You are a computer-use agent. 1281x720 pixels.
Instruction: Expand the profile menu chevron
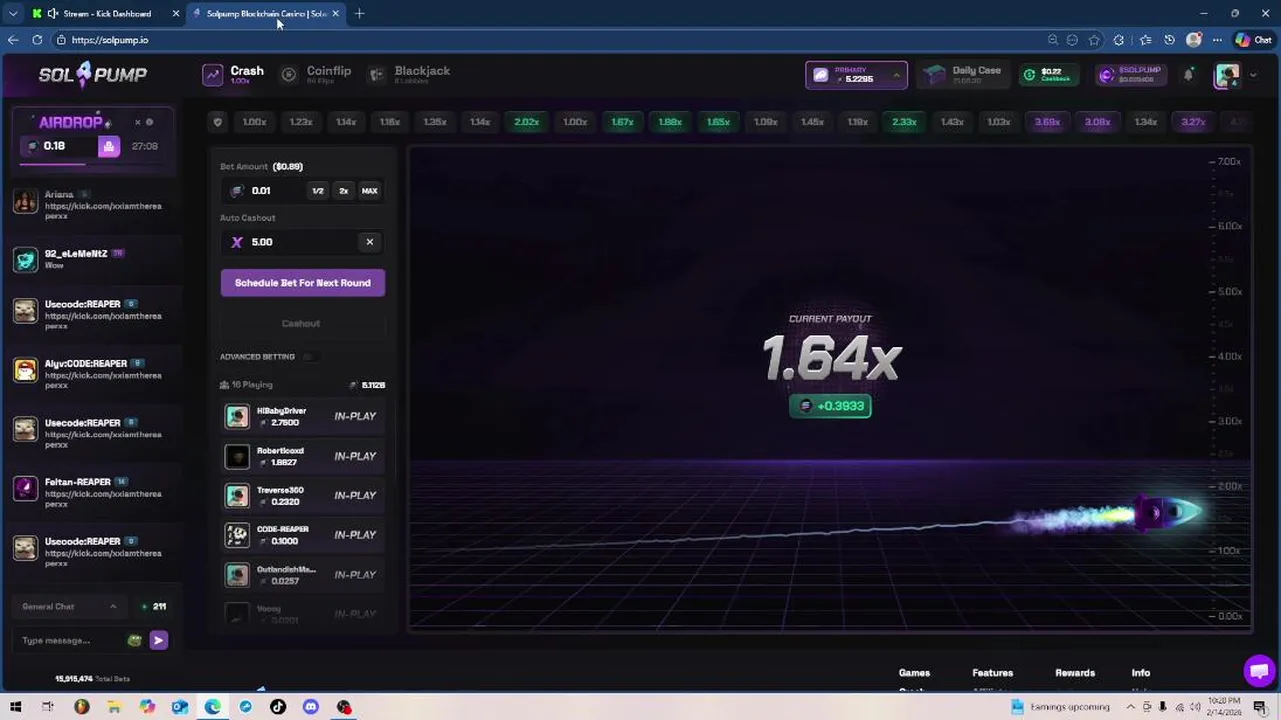point(1251,75)
